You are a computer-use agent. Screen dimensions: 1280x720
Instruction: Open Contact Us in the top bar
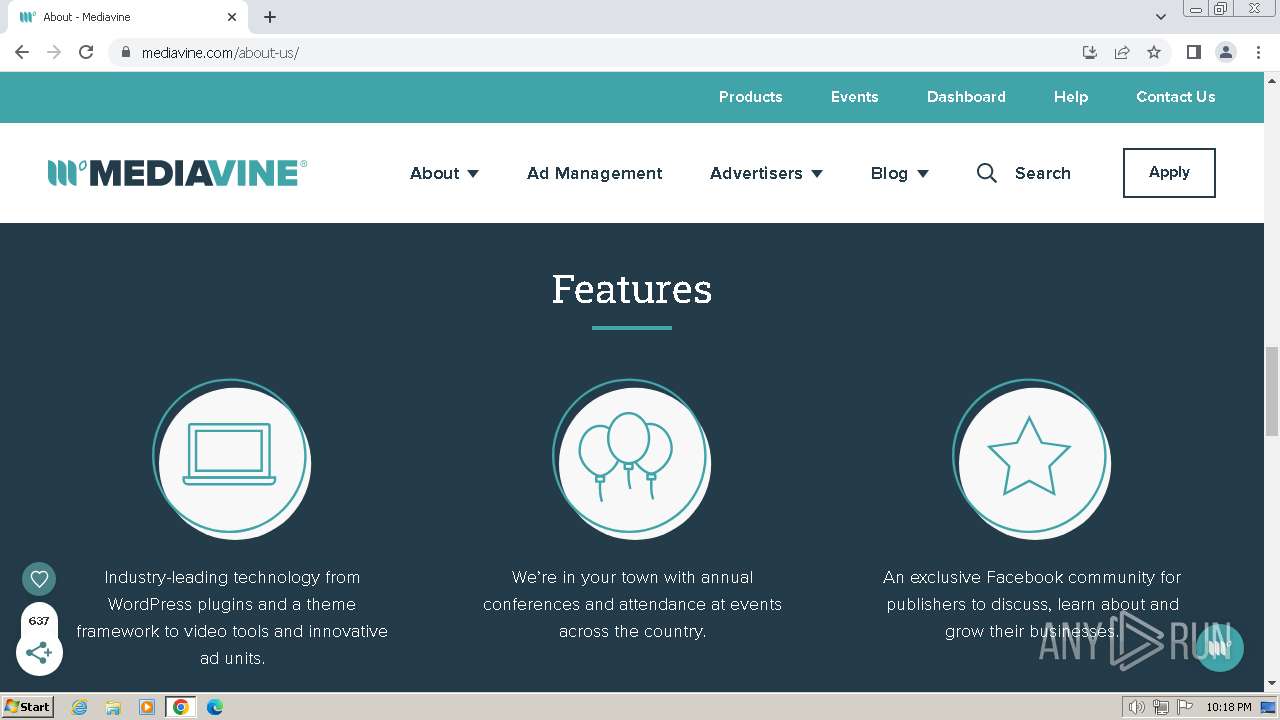pyautogui.click(x=1176, y=97)
